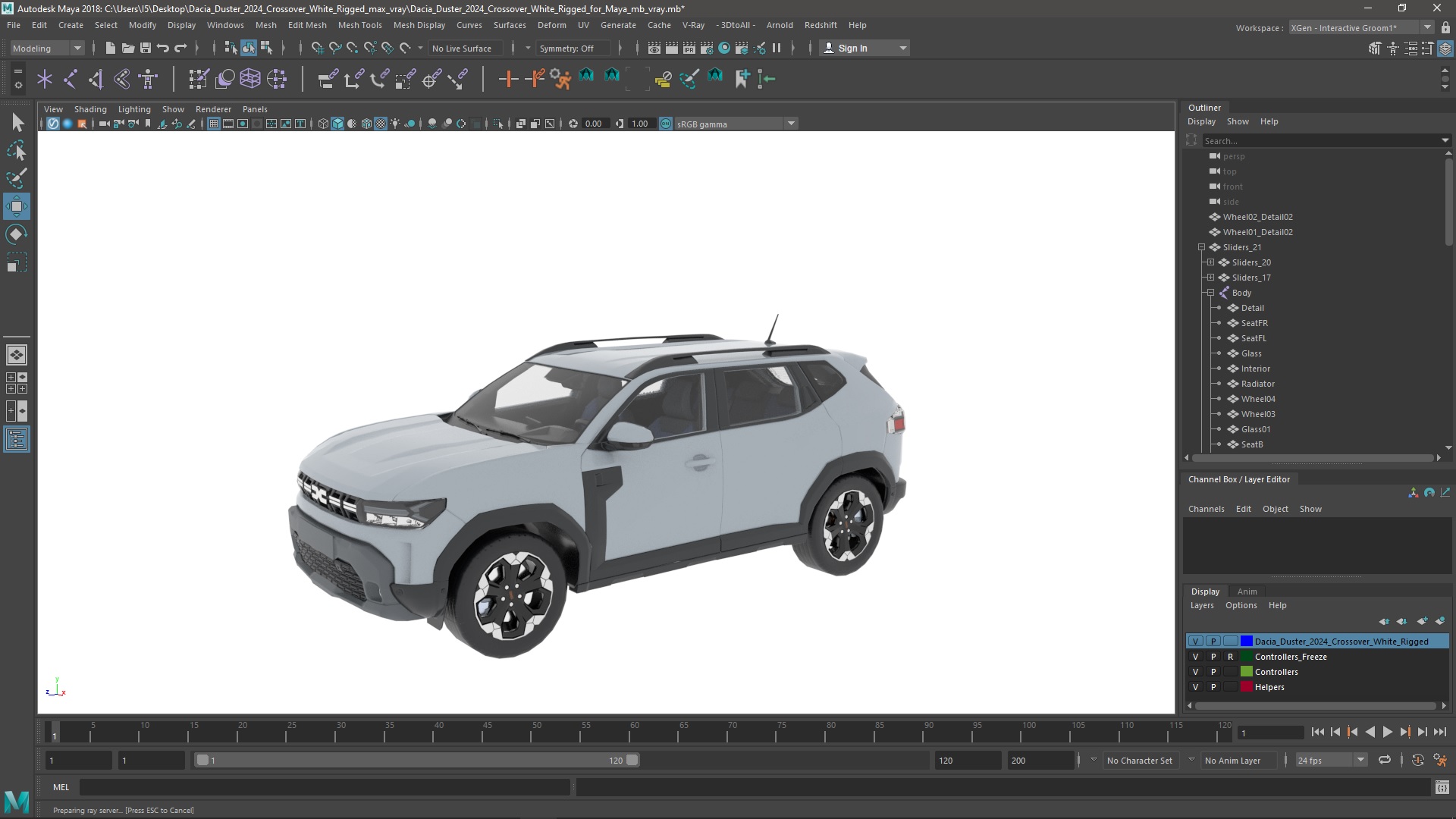Viewport: 1456px width, 819px height.
Task: Click the Play backwards button
Action: [1370, 732]
